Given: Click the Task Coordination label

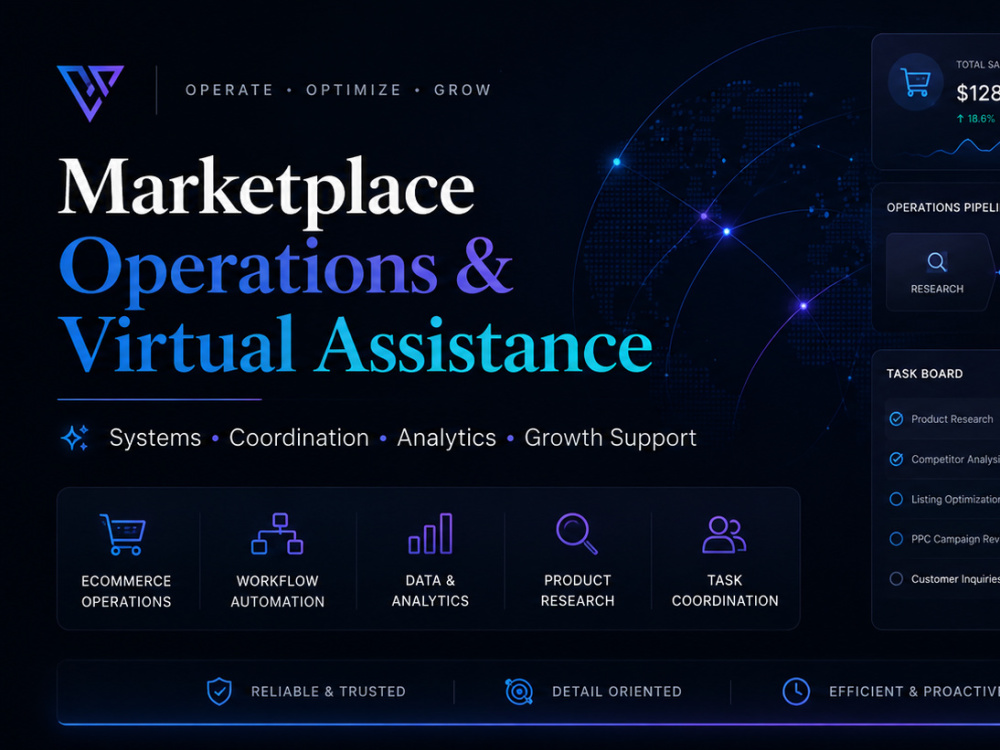Looking at the screenshot, I should click(725, 591).
